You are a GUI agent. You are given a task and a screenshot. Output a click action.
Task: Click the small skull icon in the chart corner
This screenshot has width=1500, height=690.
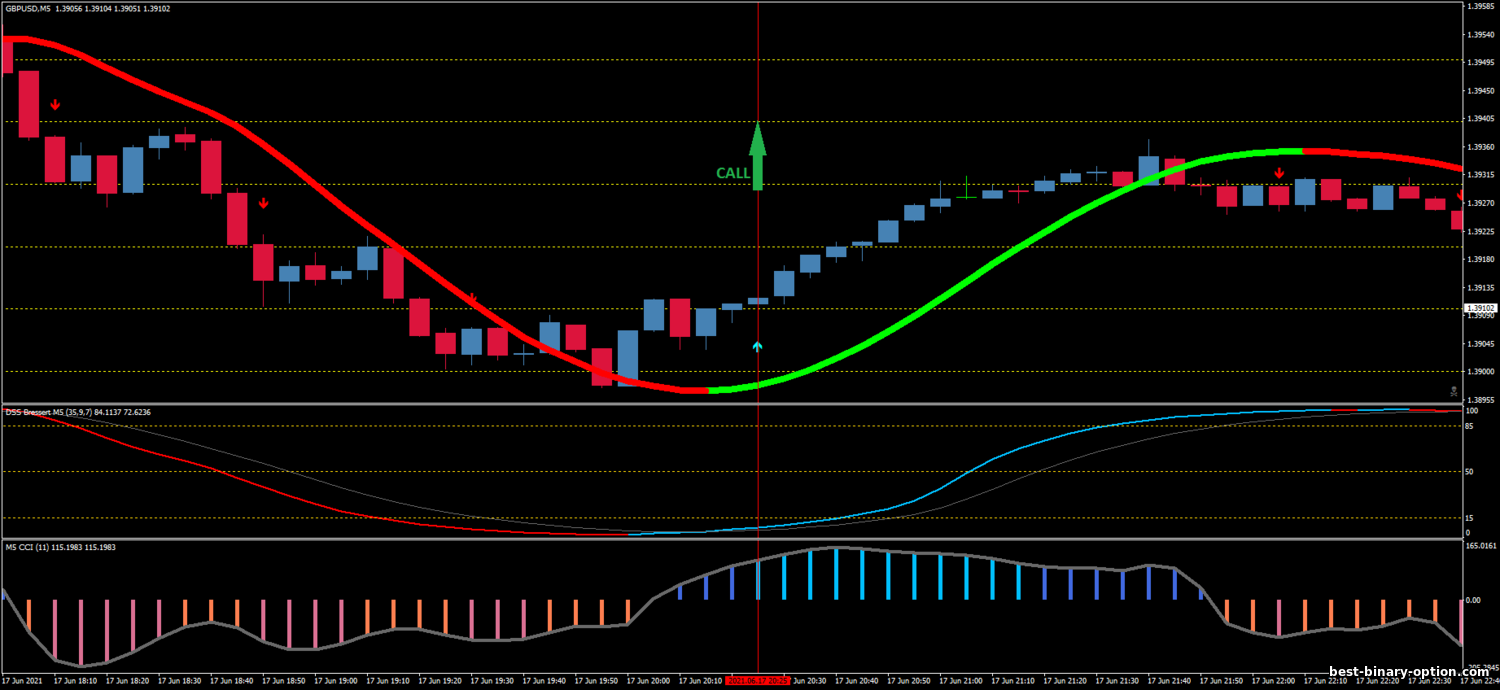tap(1454, 391)
